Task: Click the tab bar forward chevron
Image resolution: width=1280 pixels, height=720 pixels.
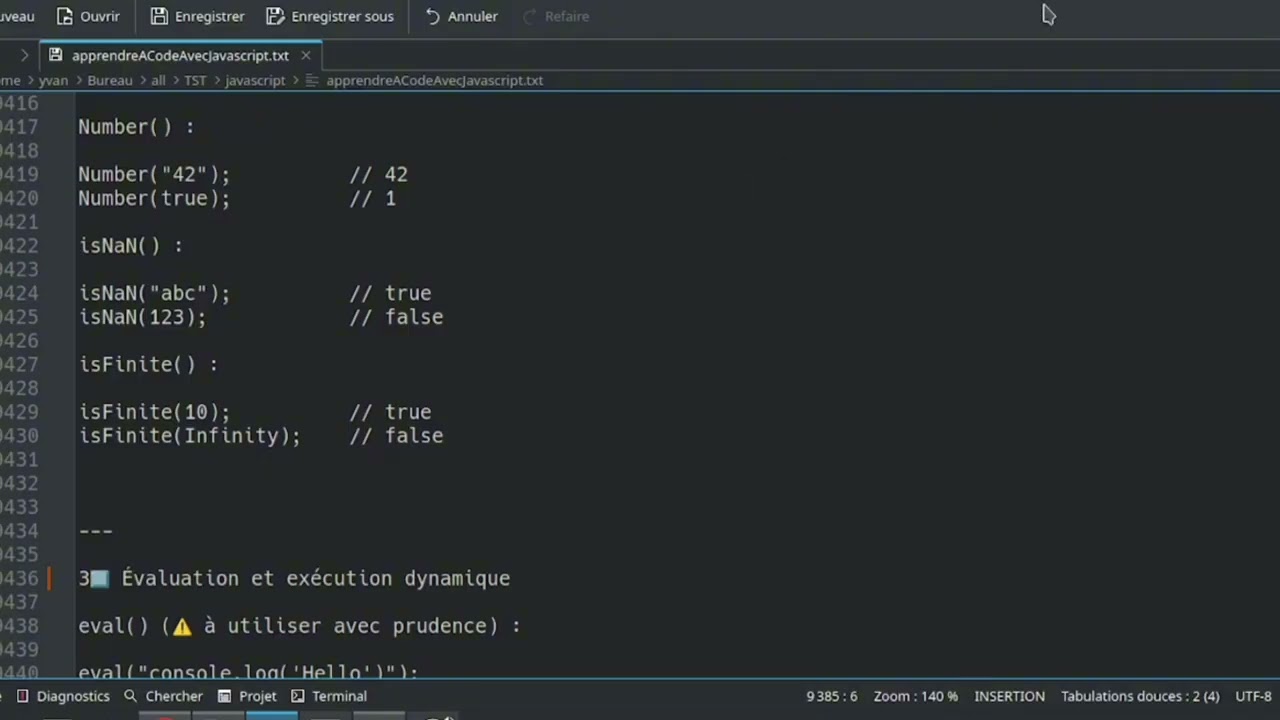Action: click(x=24, y=55)
